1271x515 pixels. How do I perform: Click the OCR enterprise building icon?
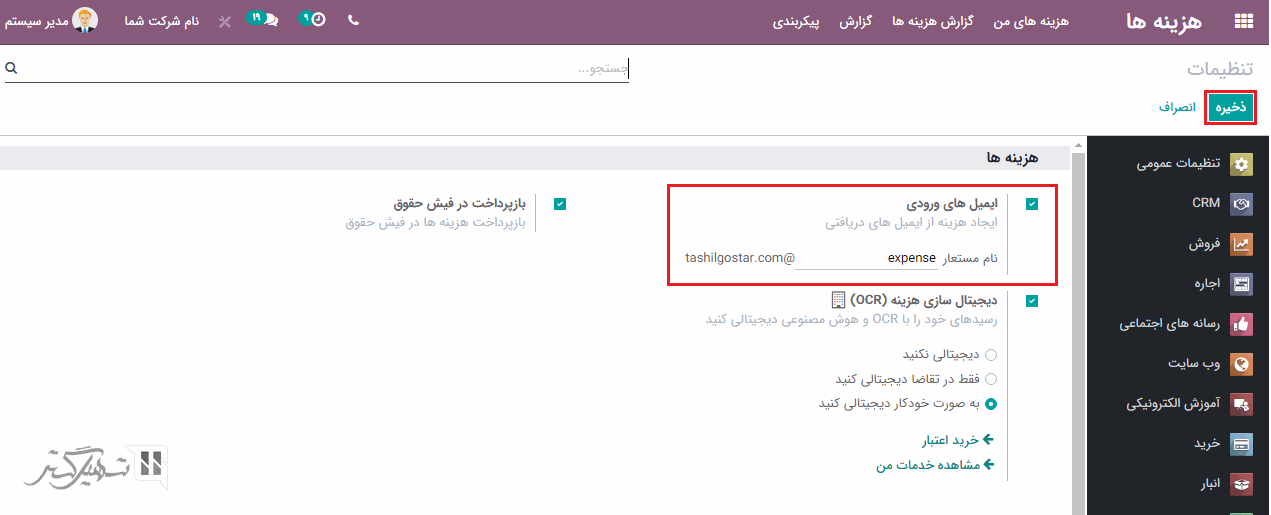click(x=839, y=300)
